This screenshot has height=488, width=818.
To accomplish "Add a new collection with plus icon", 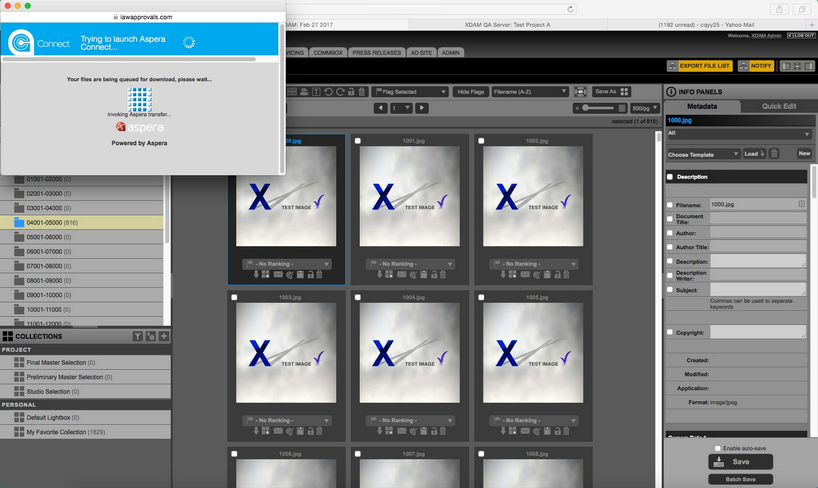I will (x=164, y=337).
